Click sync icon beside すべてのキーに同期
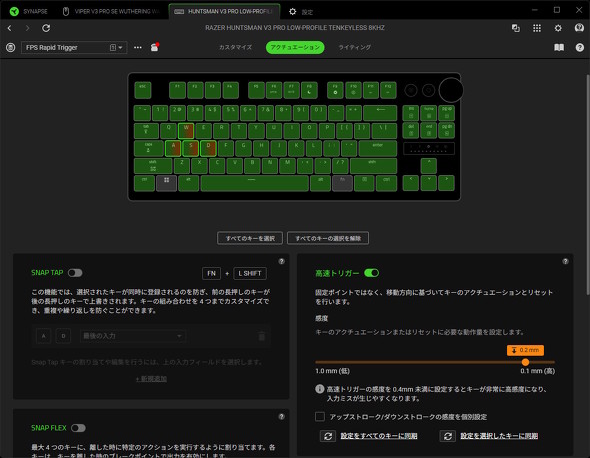 328,436
